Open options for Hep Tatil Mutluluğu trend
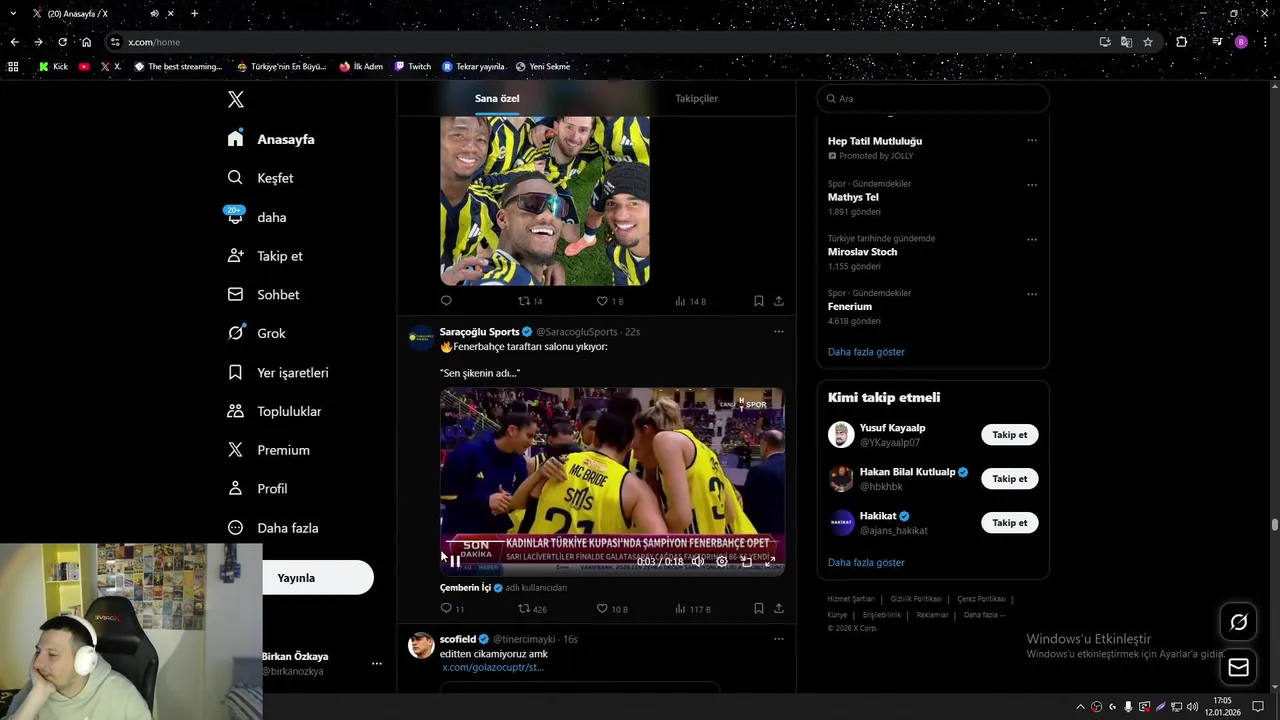The width and height of the screenshot is (1280, 720). pyautogui.click(x=1032, y=141)
